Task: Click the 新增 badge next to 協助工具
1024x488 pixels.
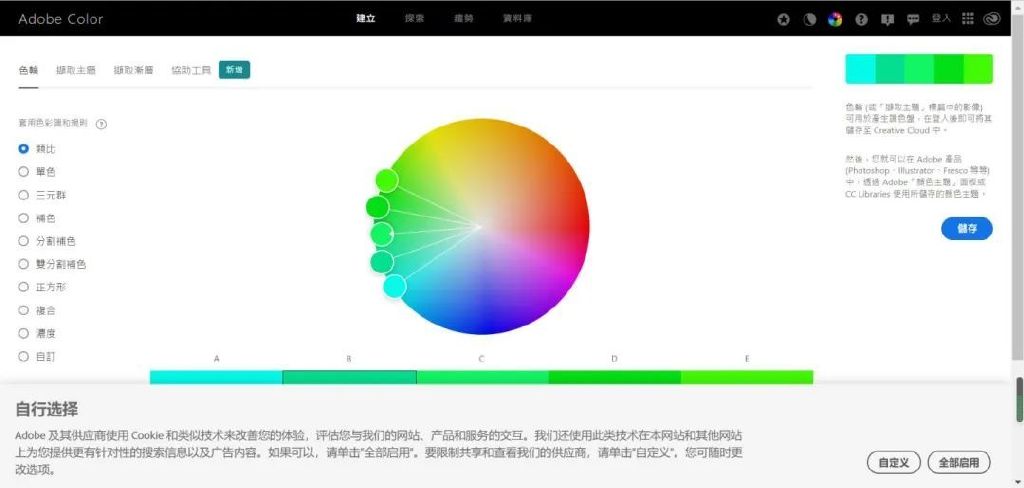Action: point(234,70)
